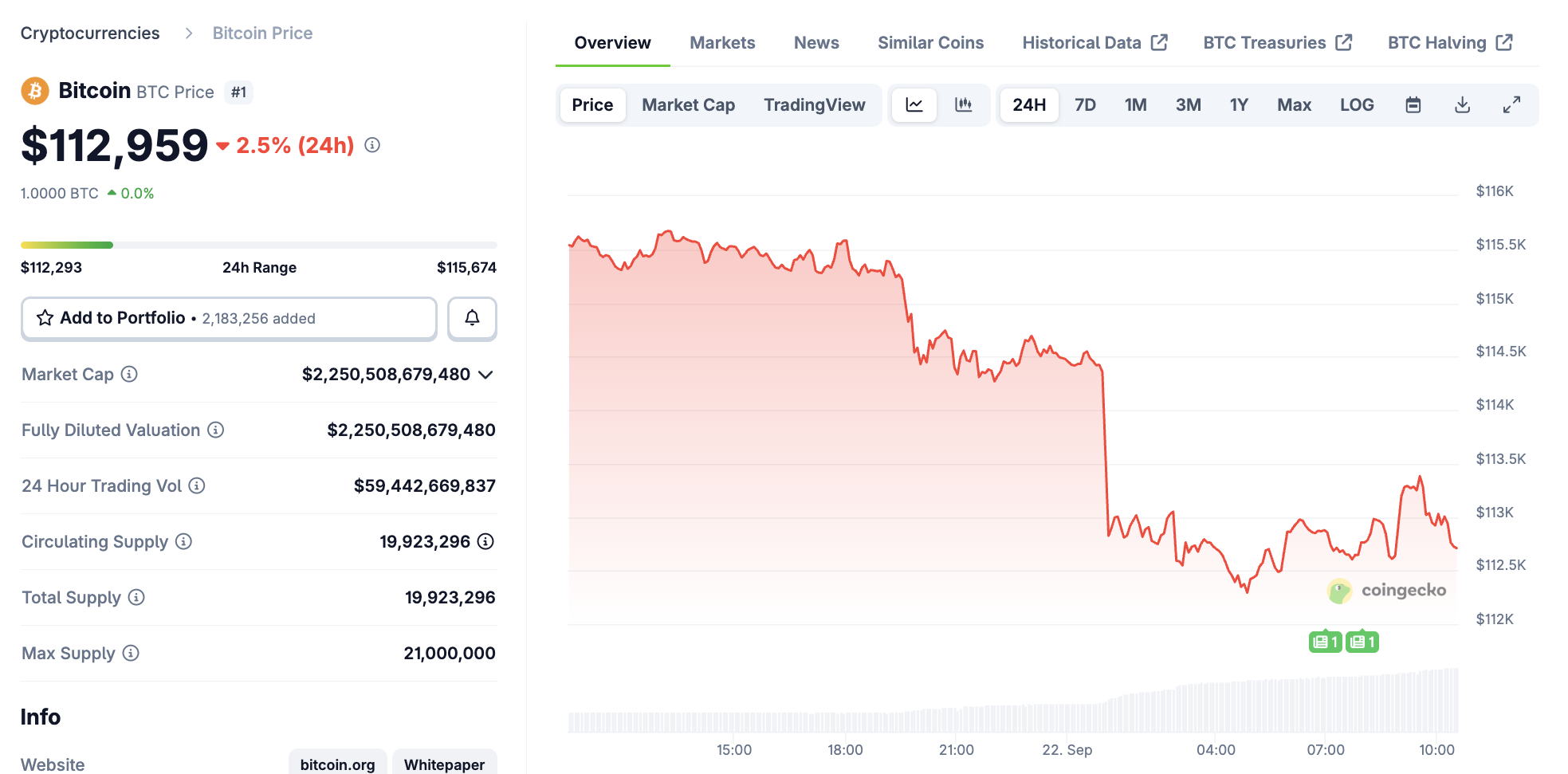
Task: Toggle the LOG scale option
Action: click(1357, 105)
